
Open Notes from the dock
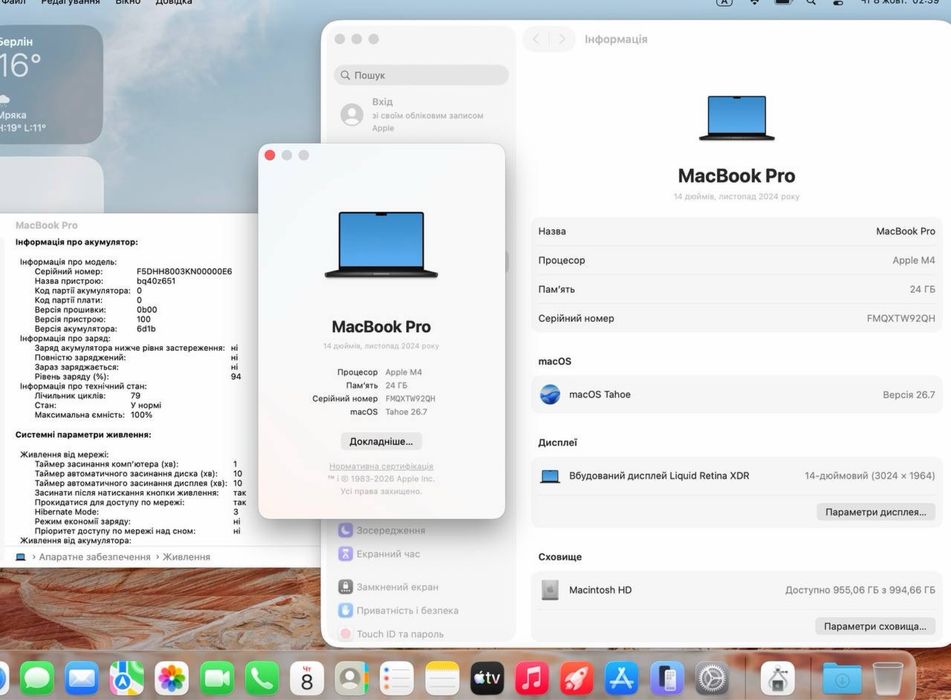pos(442,678)
